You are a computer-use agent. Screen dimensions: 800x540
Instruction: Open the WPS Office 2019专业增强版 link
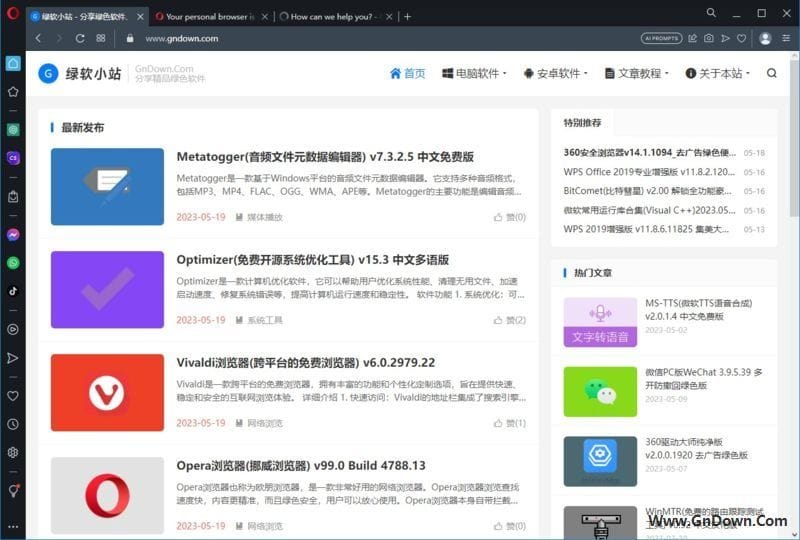pos(649,172)
